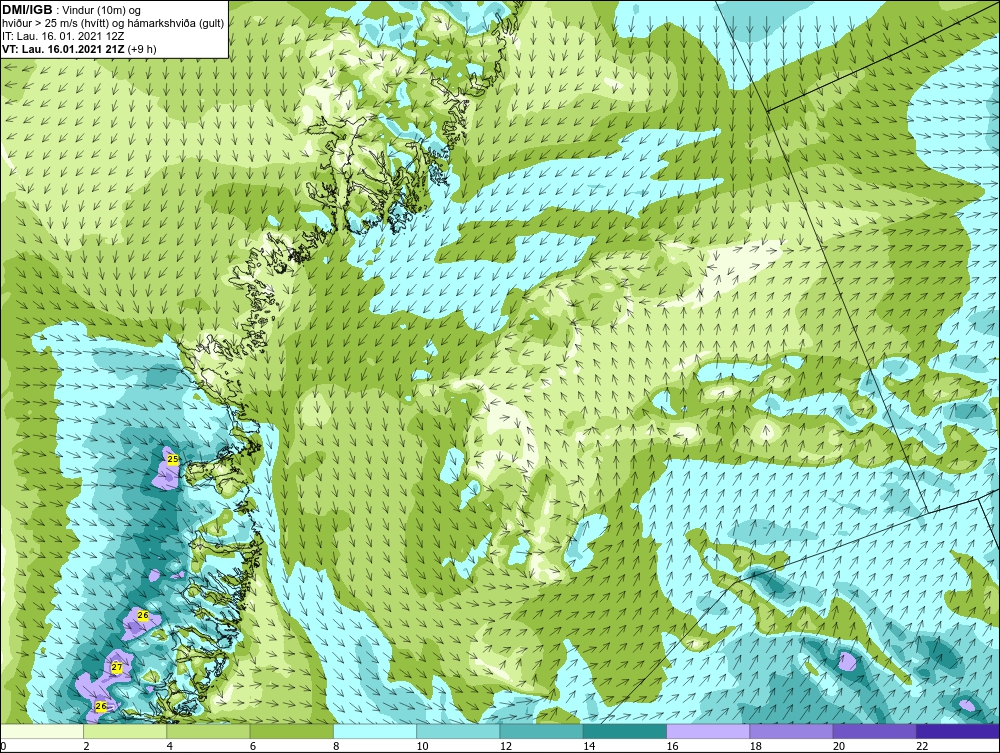Click the yellow gust label 27

117,668
